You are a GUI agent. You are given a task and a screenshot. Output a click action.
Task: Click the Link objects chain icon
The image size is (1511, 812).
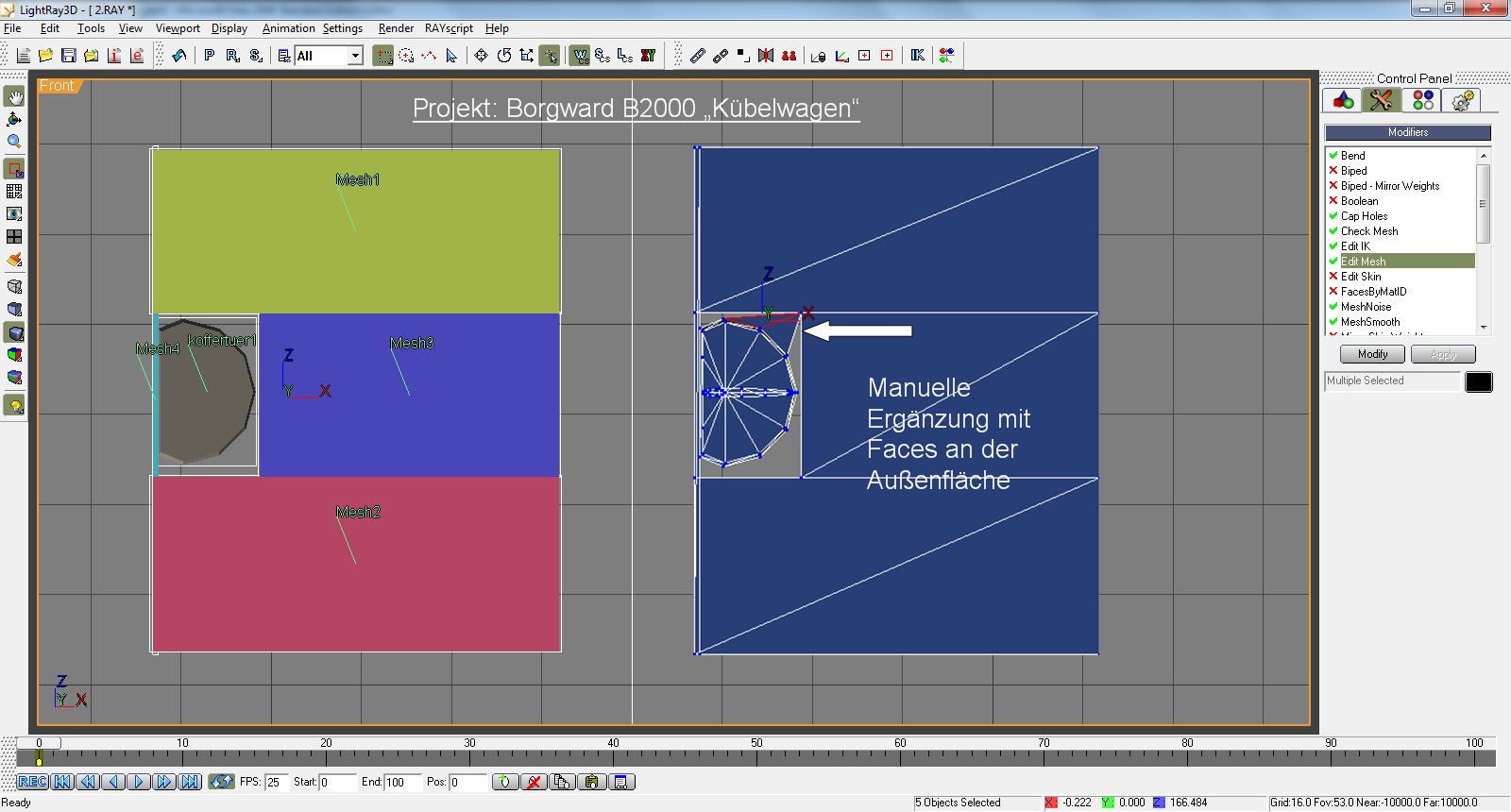click(697, 56)
